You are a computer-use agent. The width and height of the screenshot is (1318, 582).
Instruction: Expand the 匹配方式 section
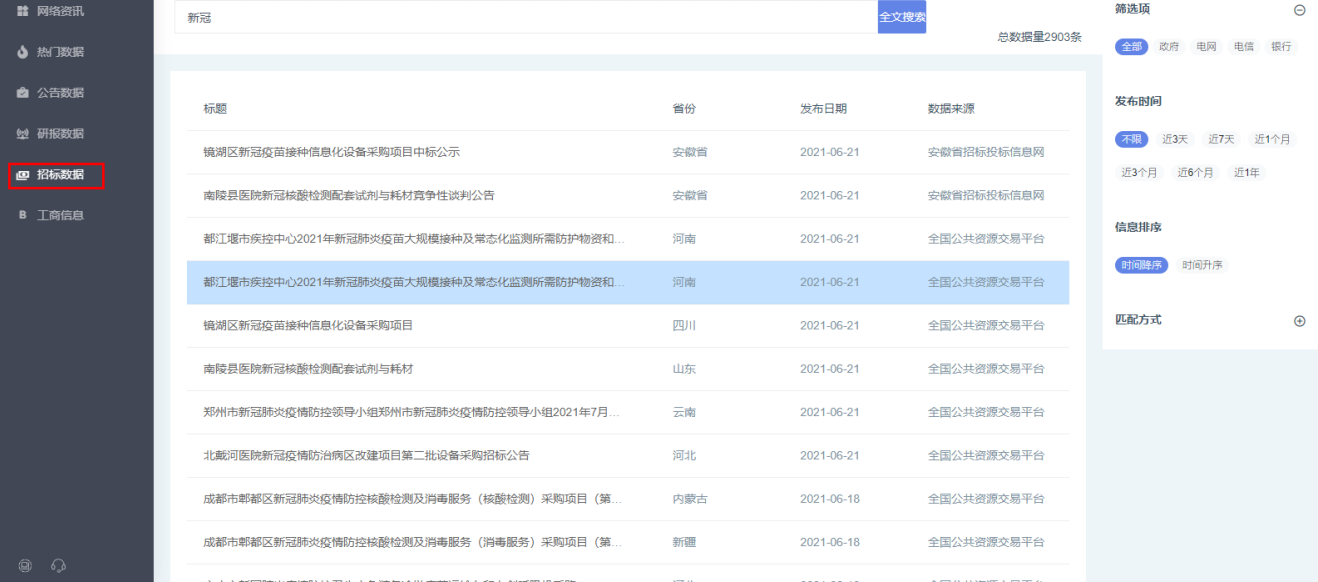pyautogui.click(x=1299, y=321)
